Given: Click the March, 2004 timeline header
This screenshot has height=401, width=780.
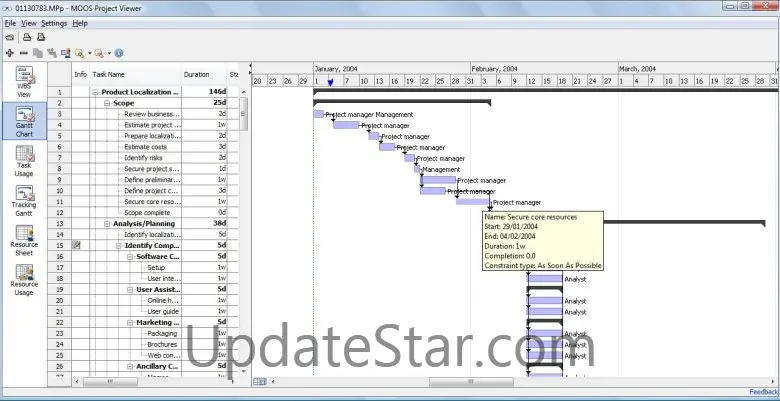Looking at the screenshot, I should tap(638, 69).
